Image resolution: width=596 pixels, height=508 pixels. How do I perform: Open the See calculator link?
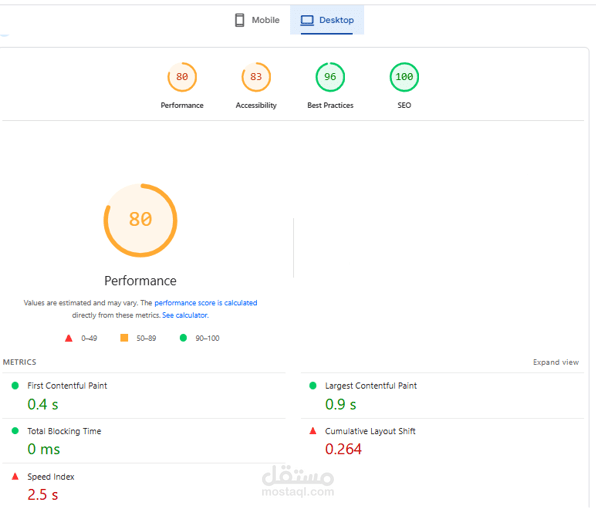pyautogui.click(x=185, y=315)
